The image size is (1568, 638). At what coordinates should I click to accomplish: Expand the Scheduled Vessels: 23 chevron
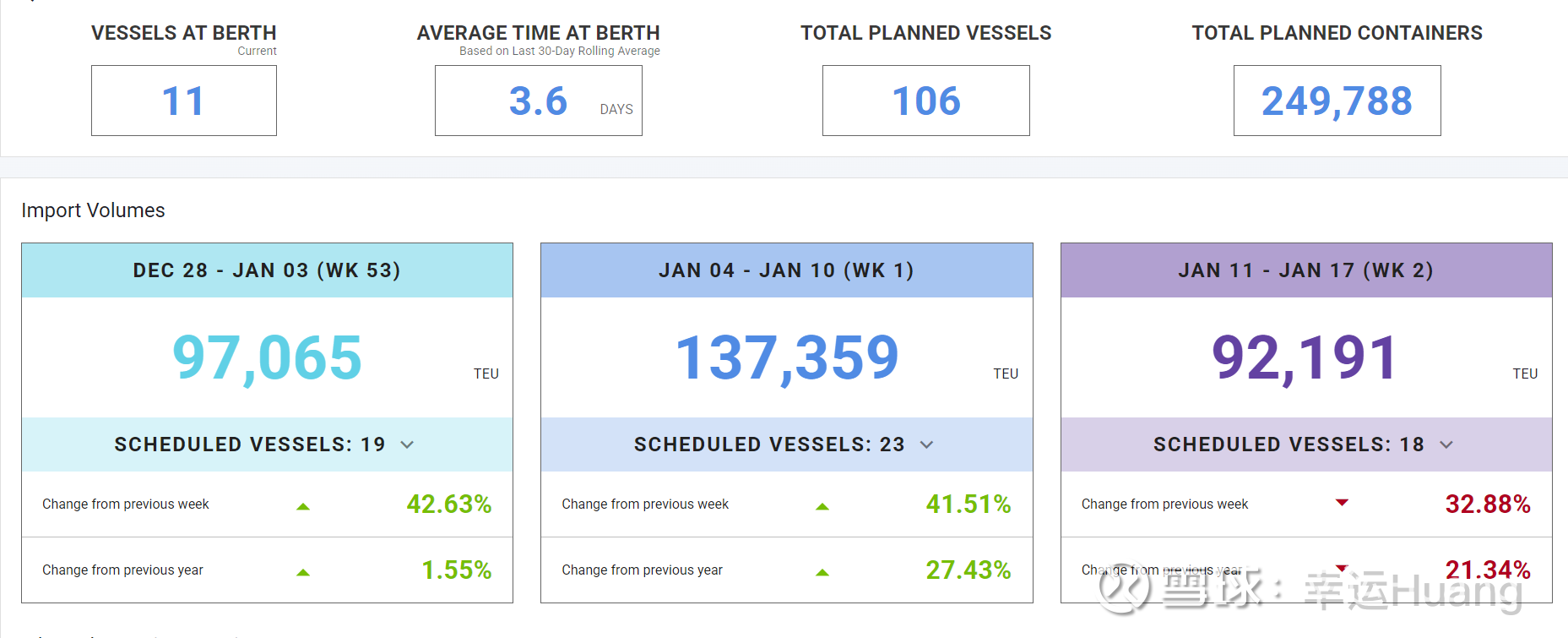click(x=926, y=444)
